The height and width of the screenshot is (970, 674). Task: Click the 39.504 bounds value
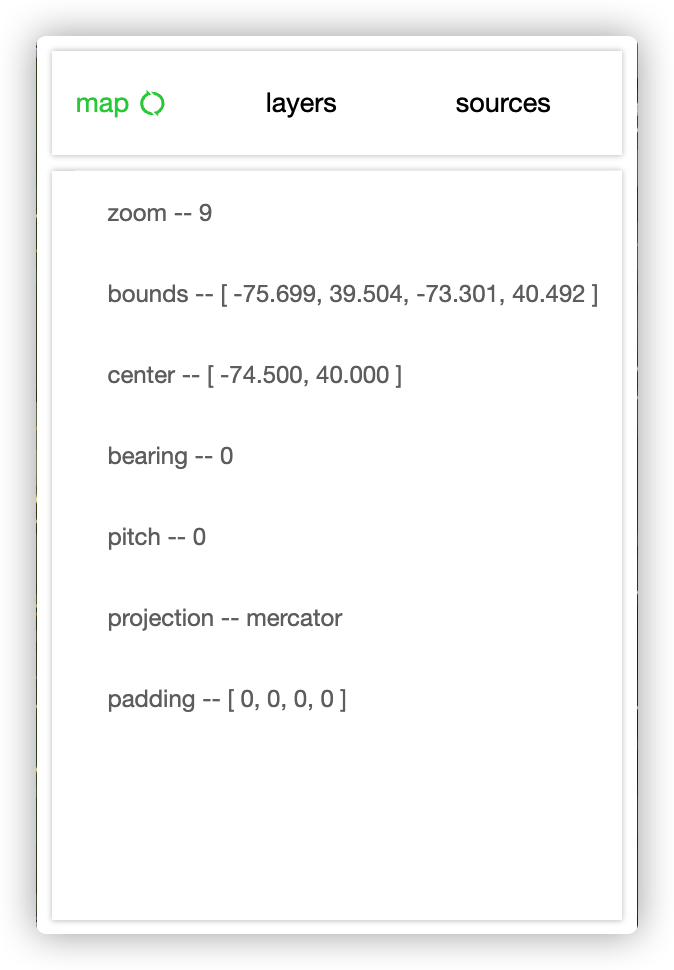pyautogui.click(x=366, y=294)
